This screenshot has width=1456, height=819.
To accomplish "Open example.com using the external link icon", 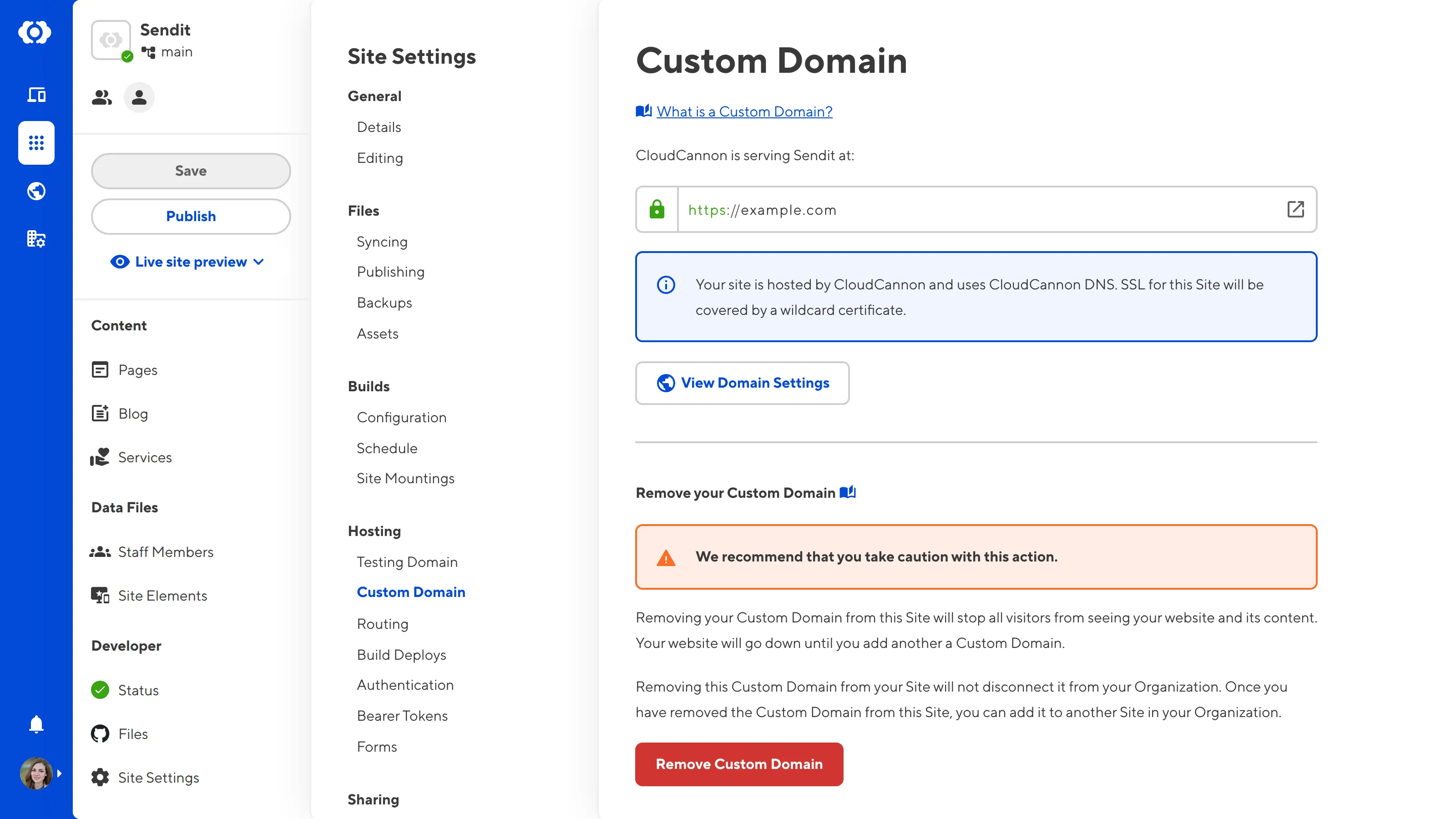I will point(1295,209).
